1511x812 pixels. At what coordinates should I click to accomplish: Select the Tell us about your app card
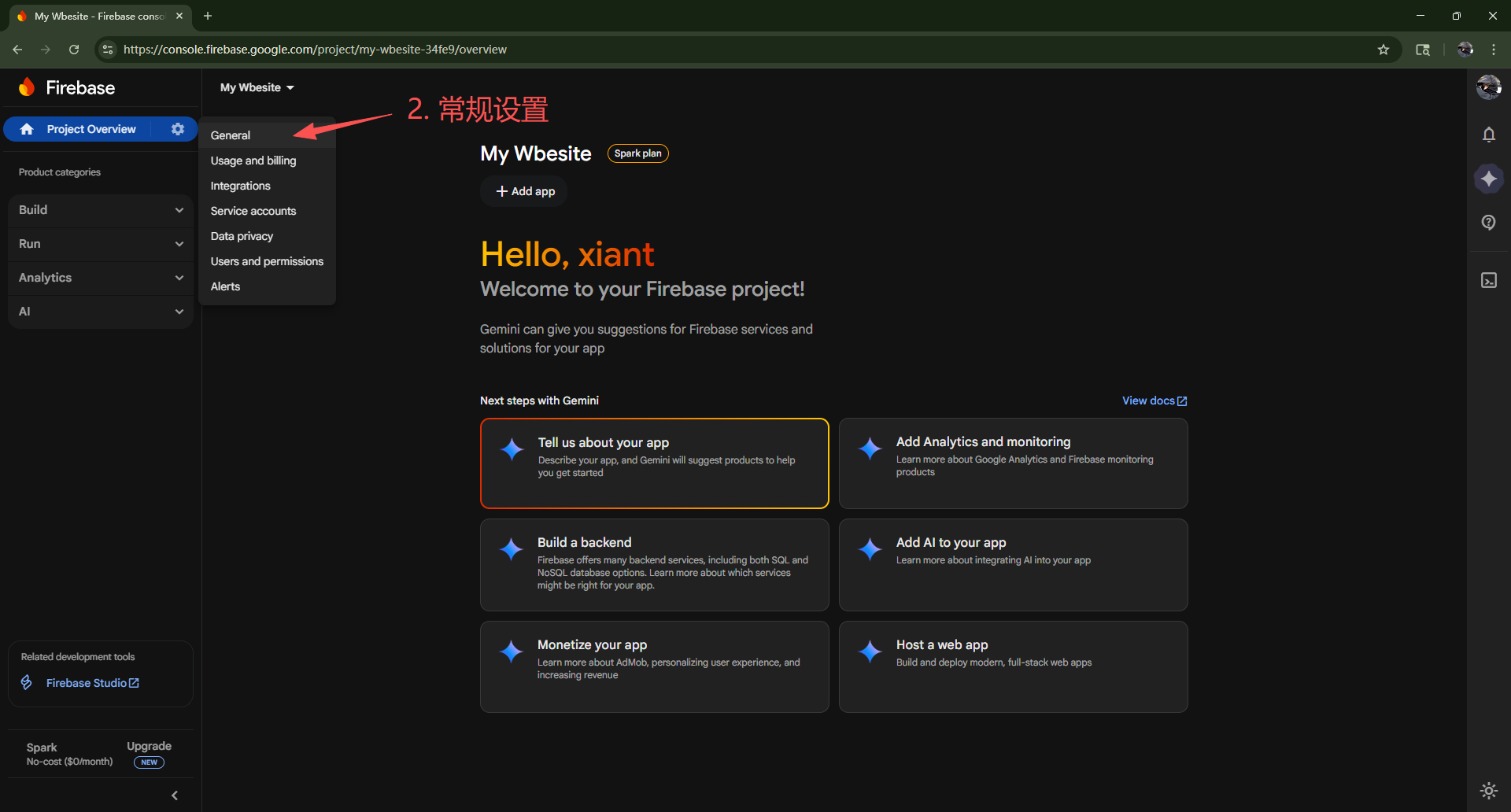click(654, 463)
